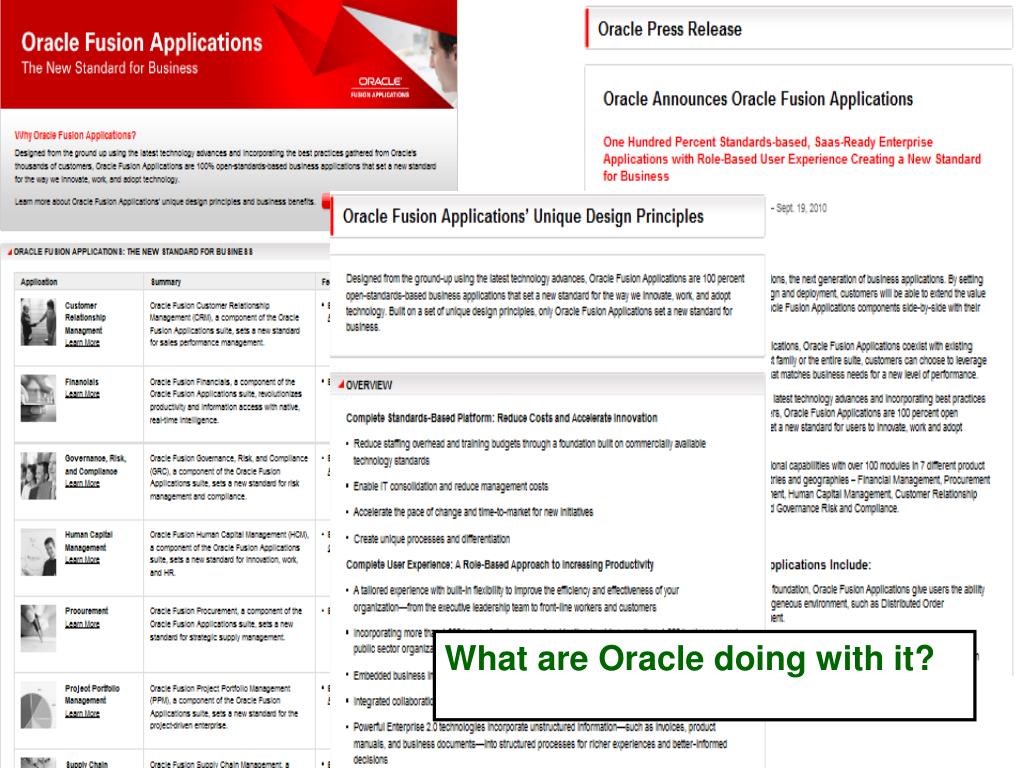Click the 'OVERVIEW' section header

pos(369,385)
